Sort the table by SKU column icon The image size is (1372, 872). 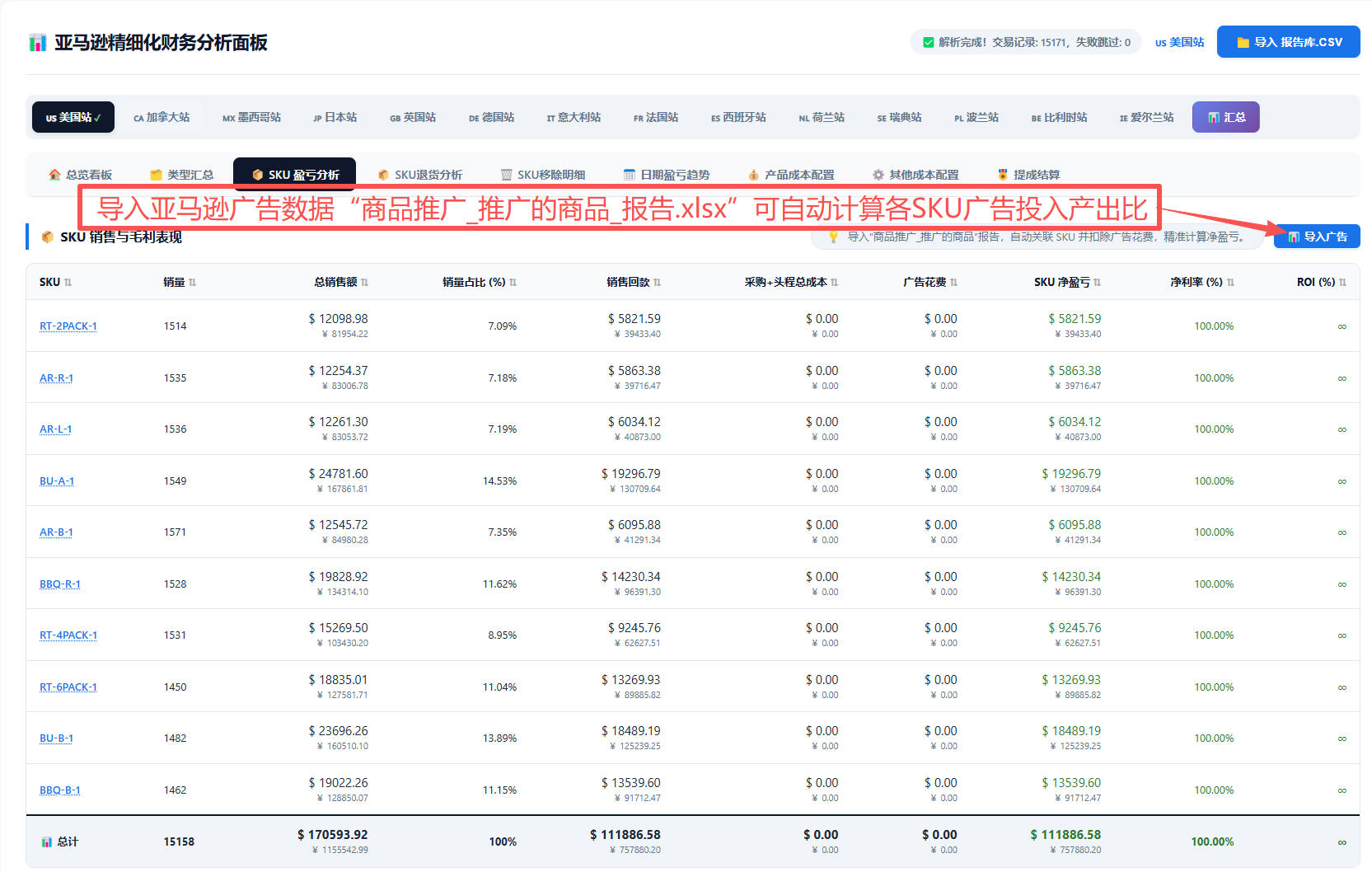68,283
